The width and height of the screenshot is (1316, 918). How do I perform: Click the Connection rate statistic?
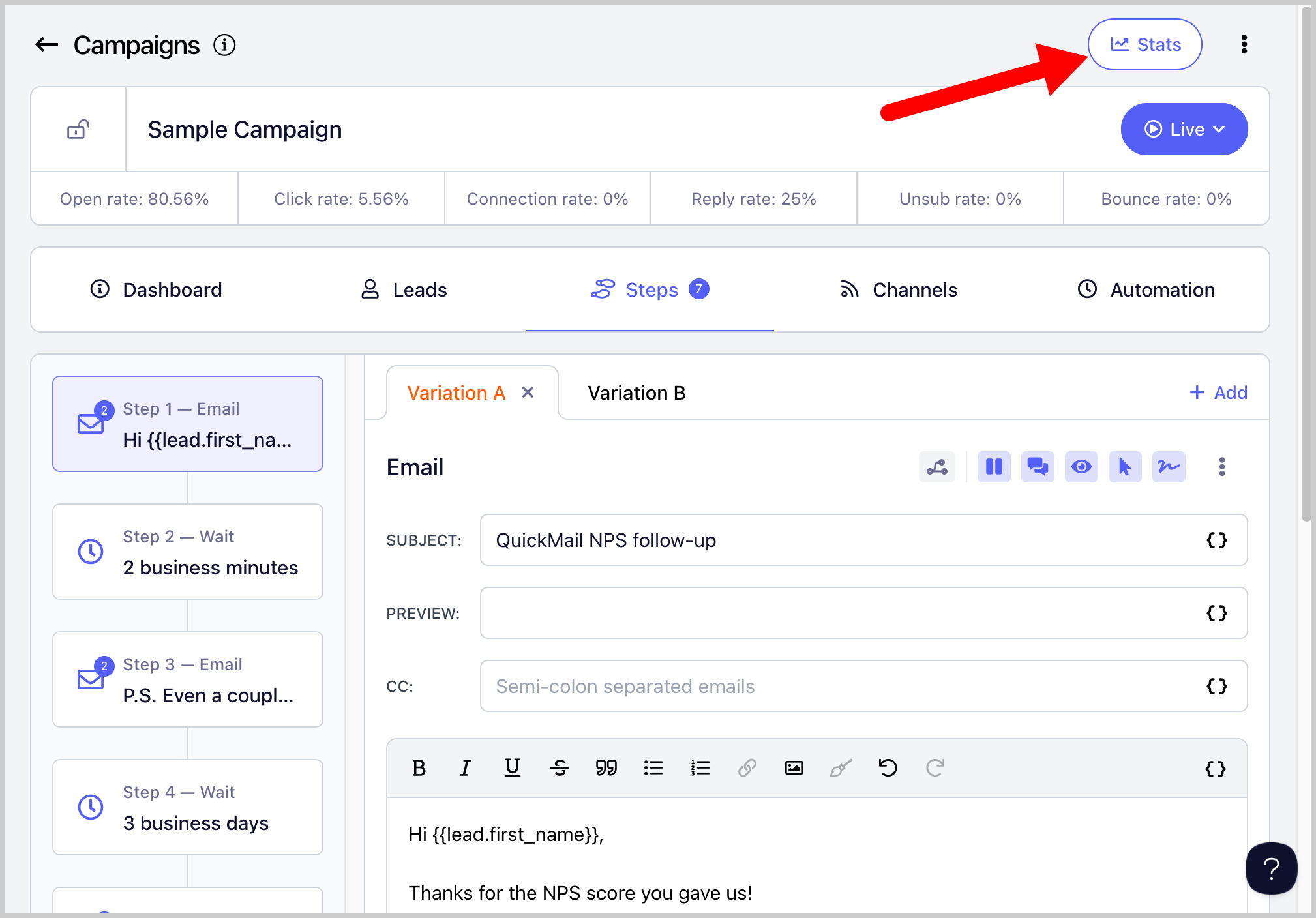(x=548, y=199)
